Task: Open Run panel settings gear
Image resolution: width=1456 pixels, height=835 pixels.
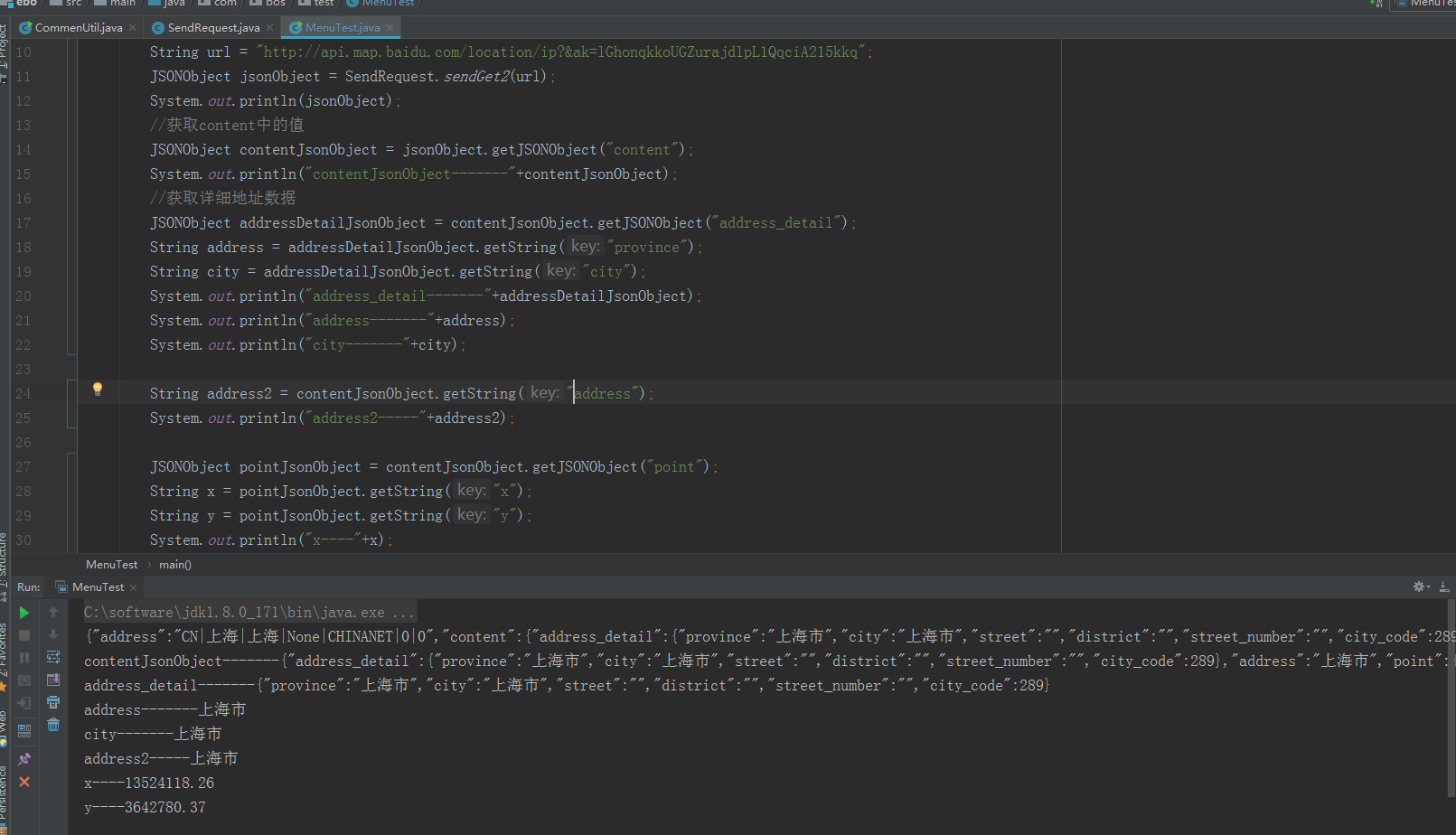Action: 1421,587
